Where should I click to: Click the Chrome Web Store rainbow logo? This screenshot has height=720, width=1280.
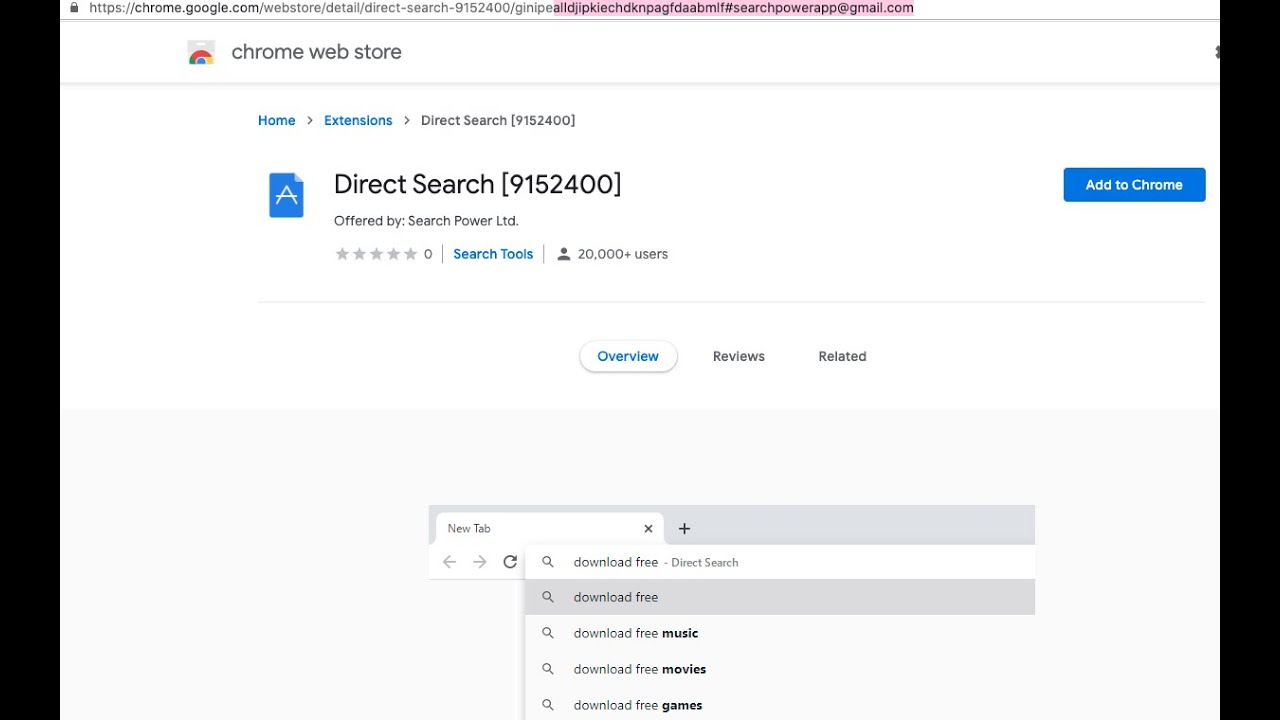click(201, 53)
